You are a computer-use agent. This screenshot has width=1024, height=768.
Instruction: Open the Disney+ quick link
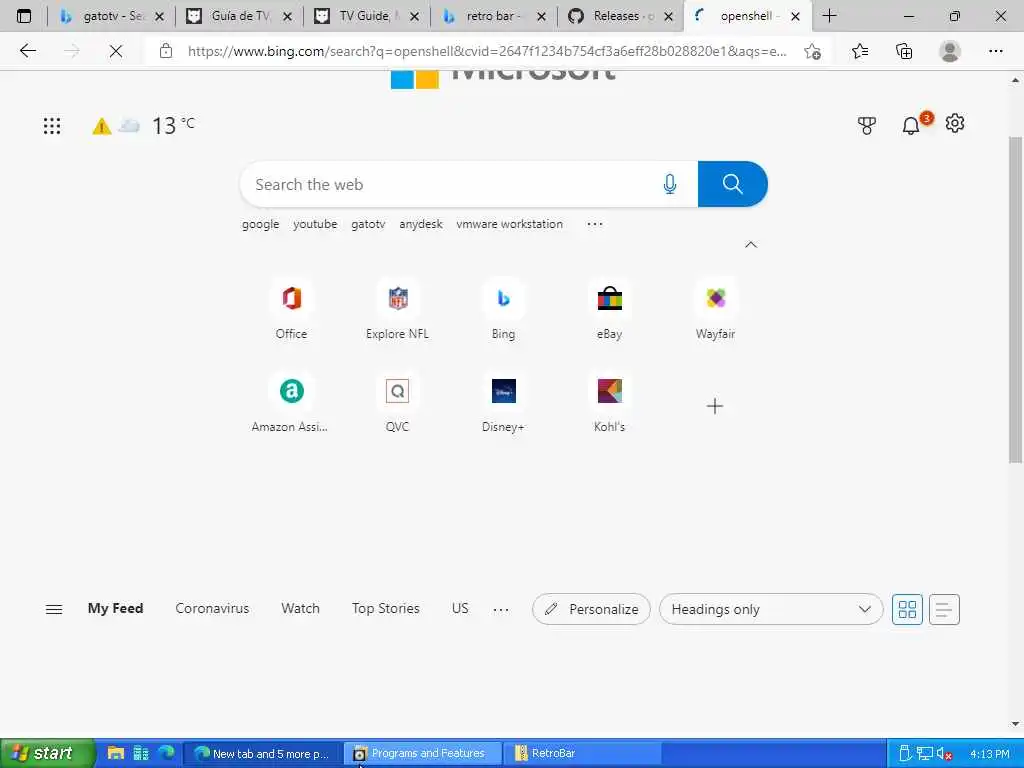[503, 404]
